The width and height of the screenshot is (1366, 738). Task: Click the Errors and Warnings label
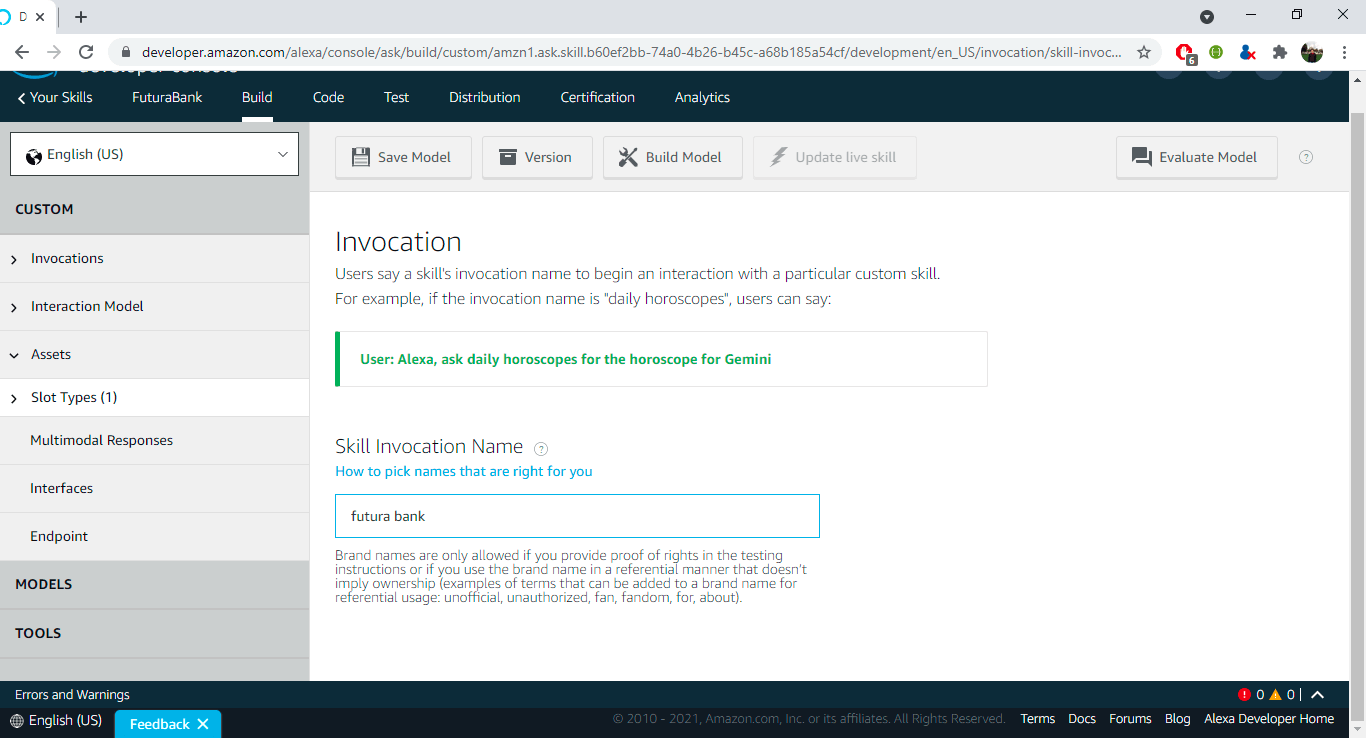pyautogui.click(x=72, y=694)
